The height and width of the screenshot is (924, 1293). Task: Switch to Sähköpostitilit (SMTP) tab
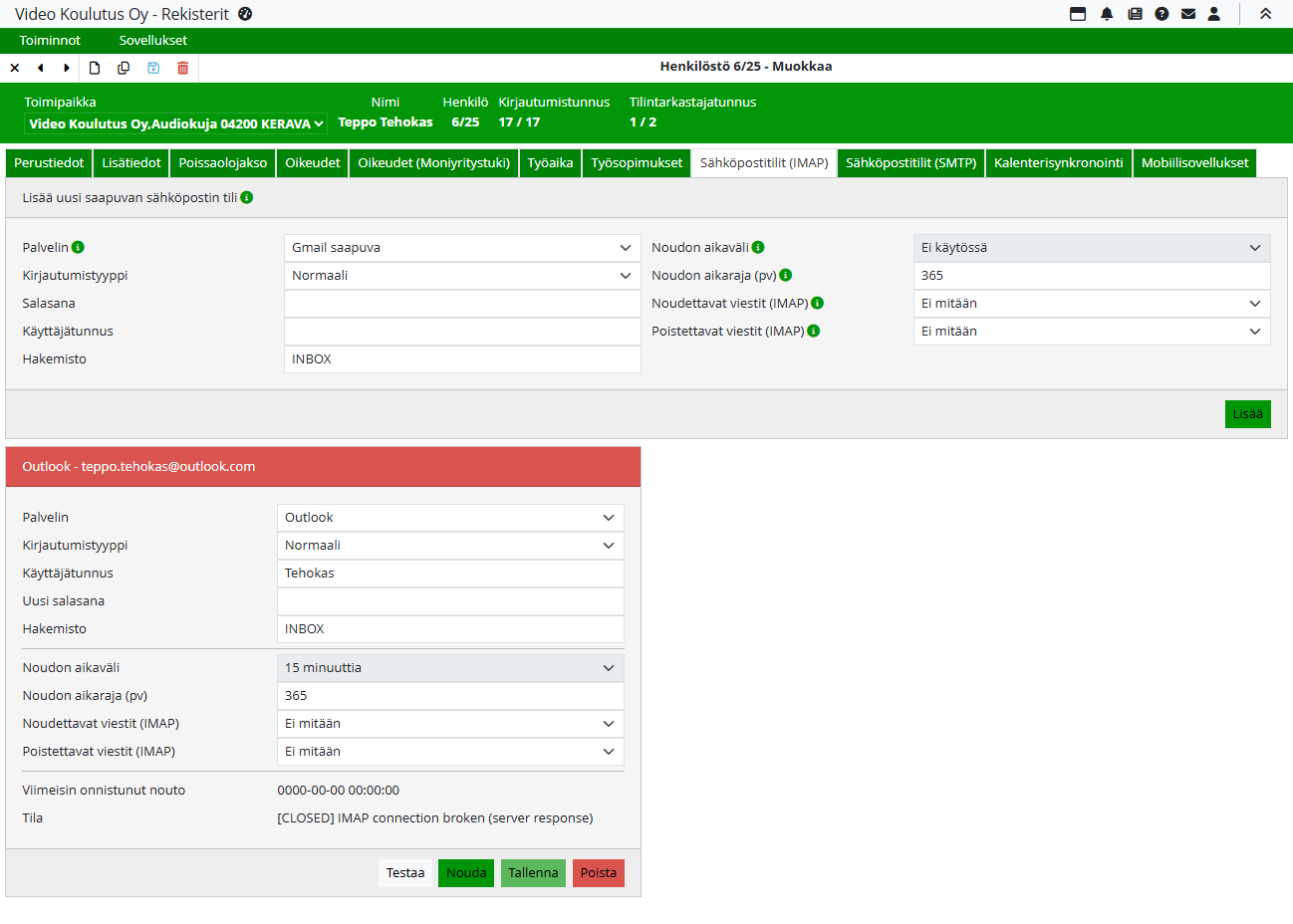click(x=910, y=163)
